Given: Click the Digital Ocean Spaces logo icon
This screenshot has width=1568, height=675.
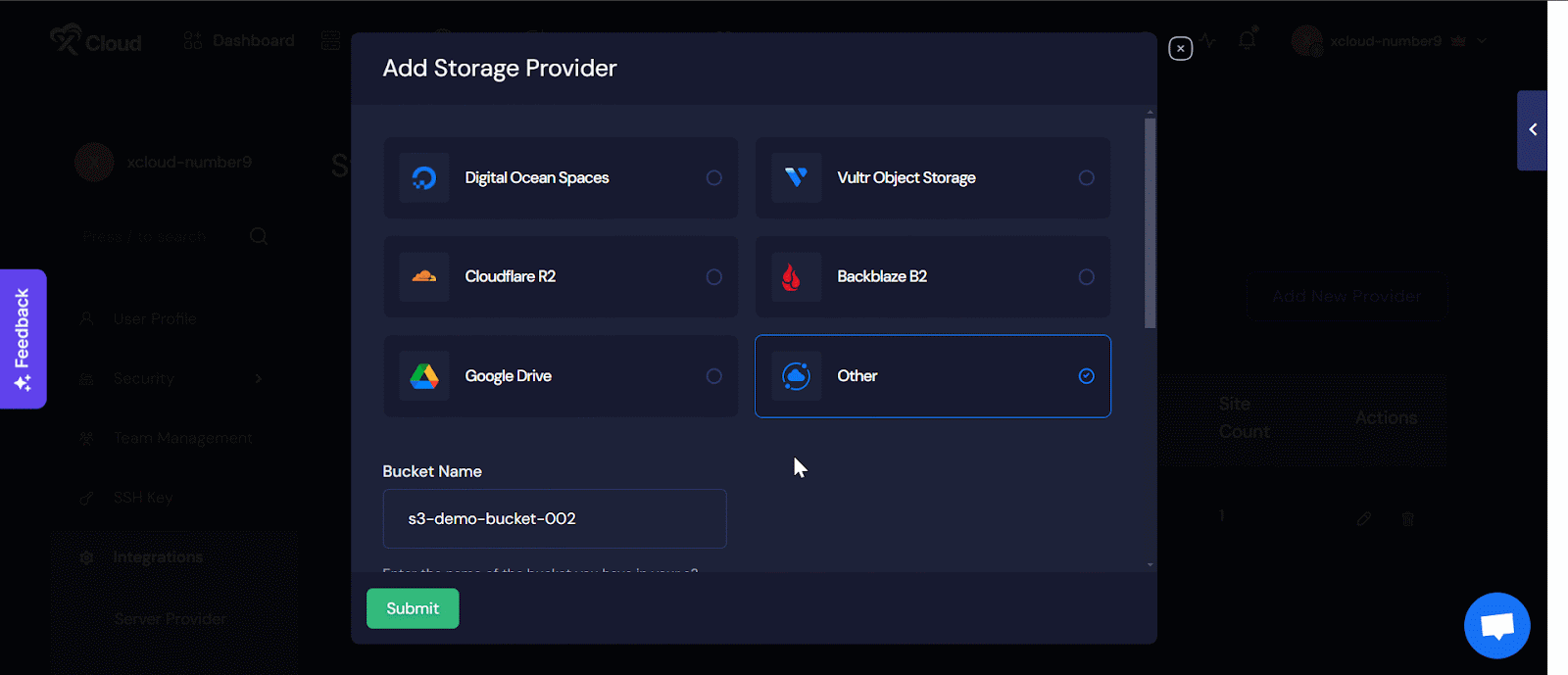Looking at the screenshot, I should [x=424, y=178].
